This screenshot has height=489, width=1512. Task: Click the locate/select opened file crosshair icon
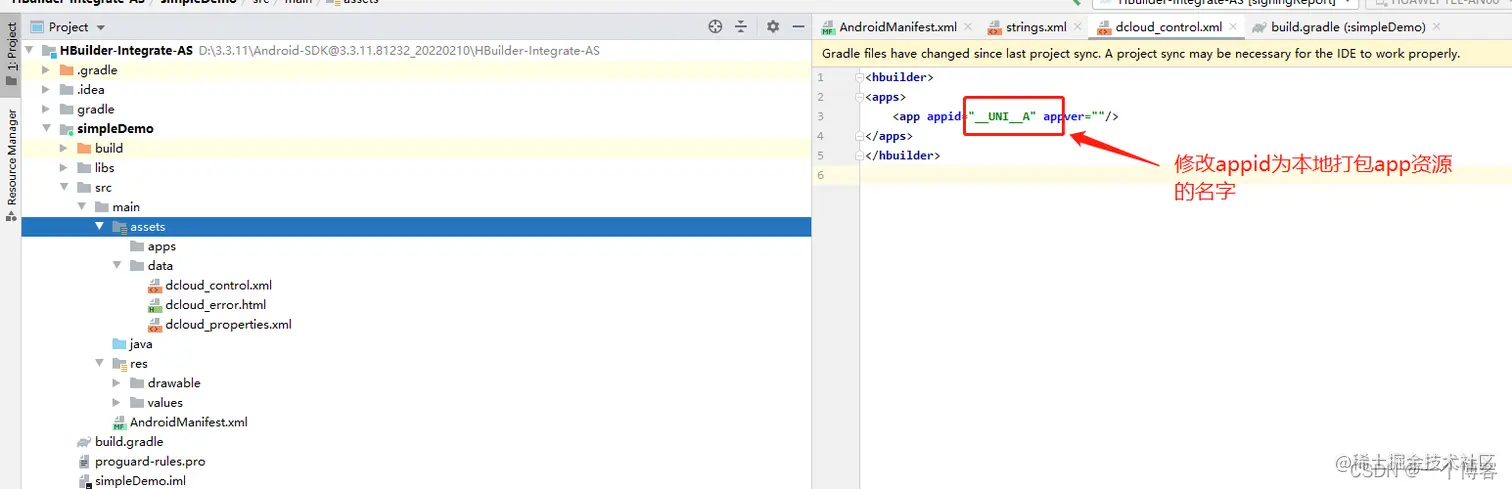click(715, 27)
